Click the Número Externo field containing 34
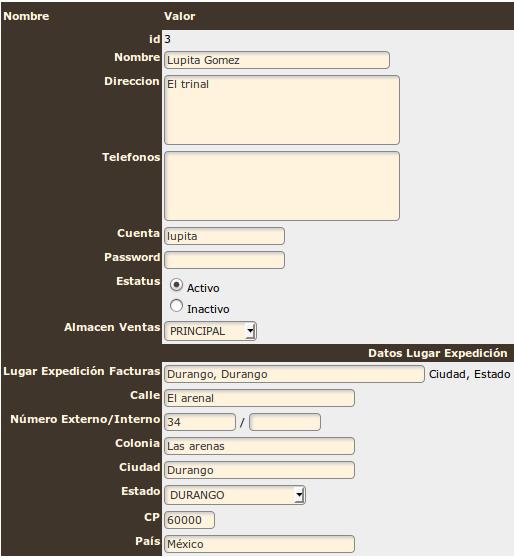The image size is (514, 559). tap(200, 422)
